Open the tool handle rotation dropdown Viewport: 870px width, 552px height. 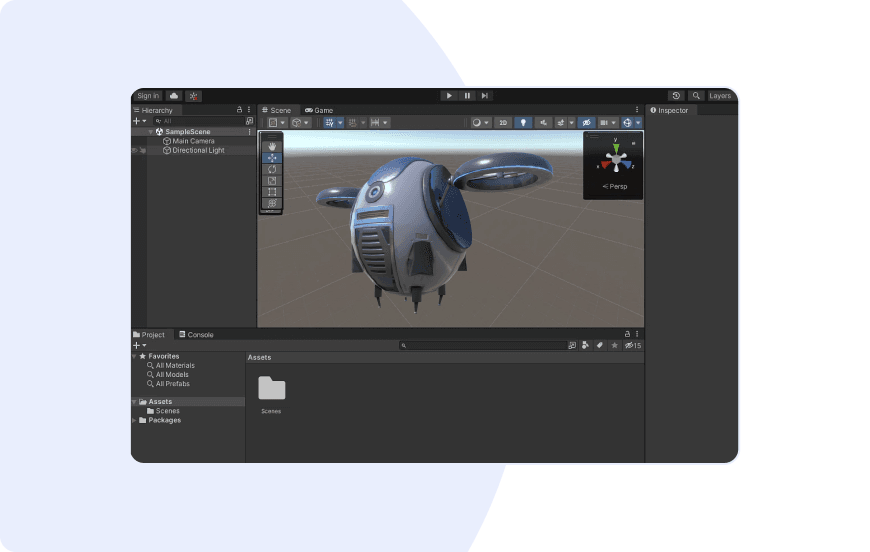[300, 123]
